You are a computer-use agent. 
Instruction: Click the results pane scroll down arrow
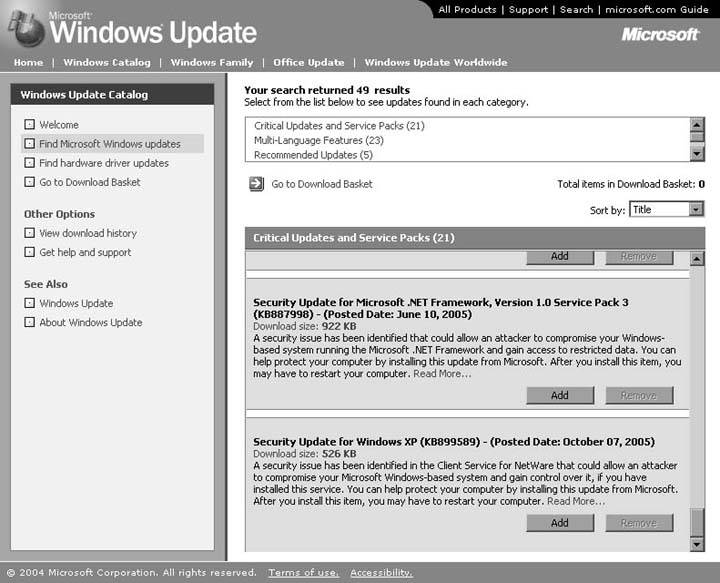coord(697,544)
